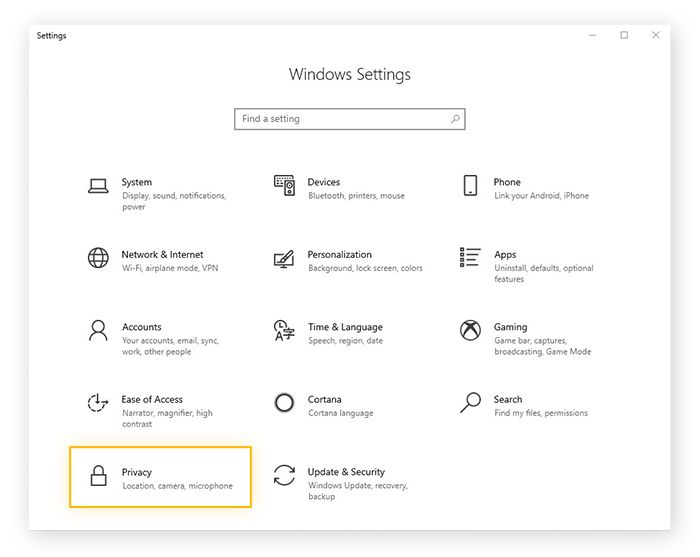This screenshot has width=700, height=557.
Task: Close the Settings window
Action: pos(655,35)
